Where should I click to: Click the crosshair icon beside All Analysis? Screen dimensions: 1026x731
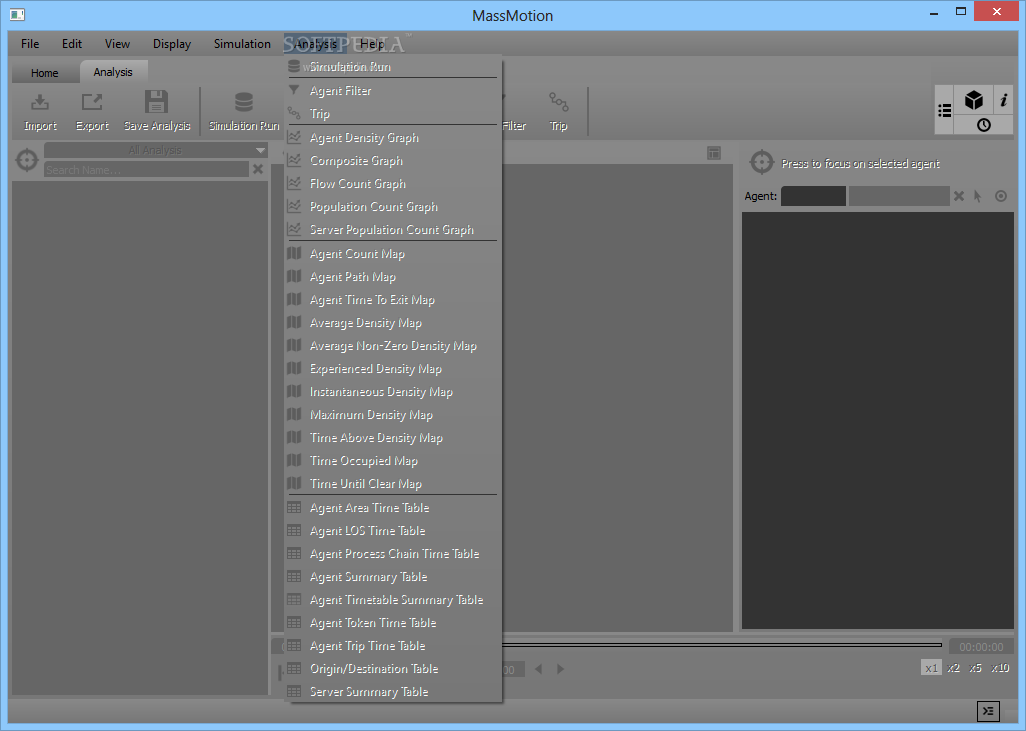click(27, 160)
